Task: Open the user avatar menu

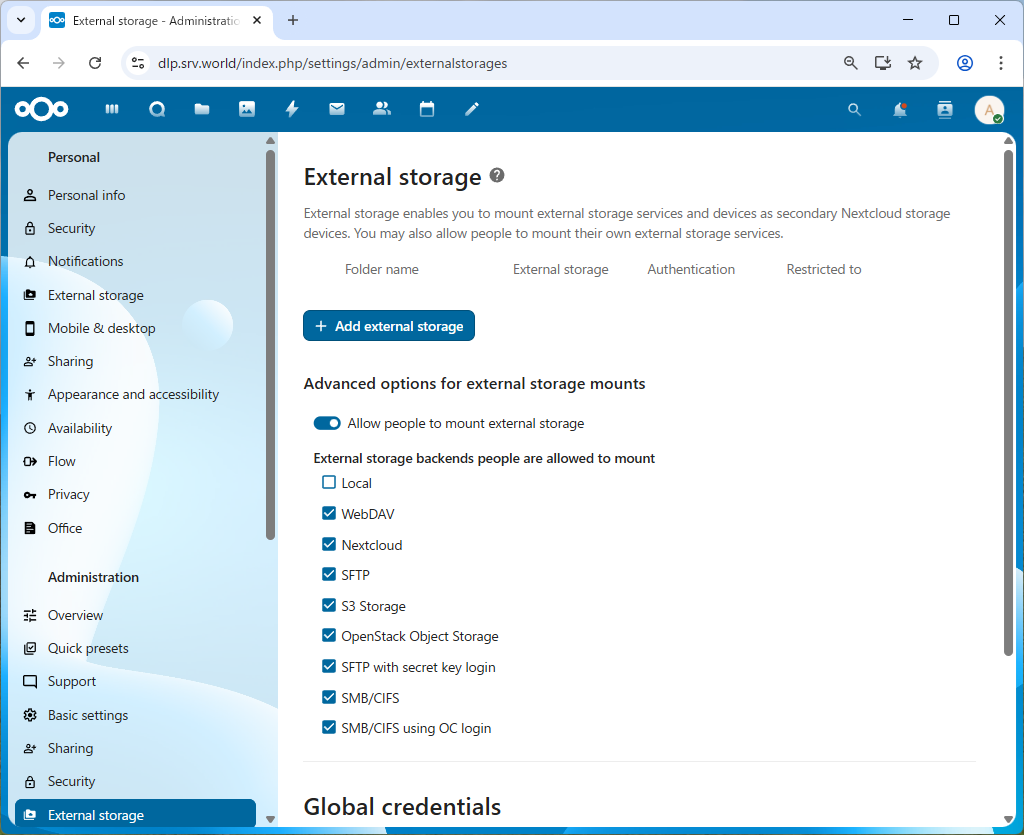Action: click(989, 110)
